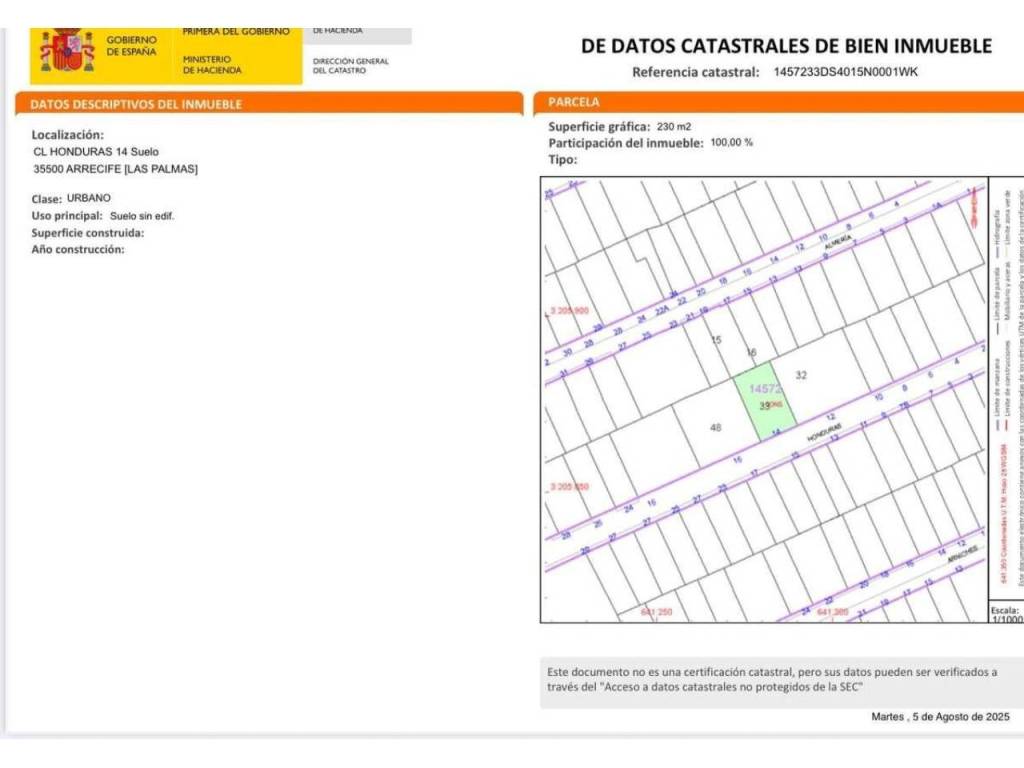Click the CL HONDURAS 14 Suelo address
The width and height of the screenshot is (1024, 768).
pos(96,151)
